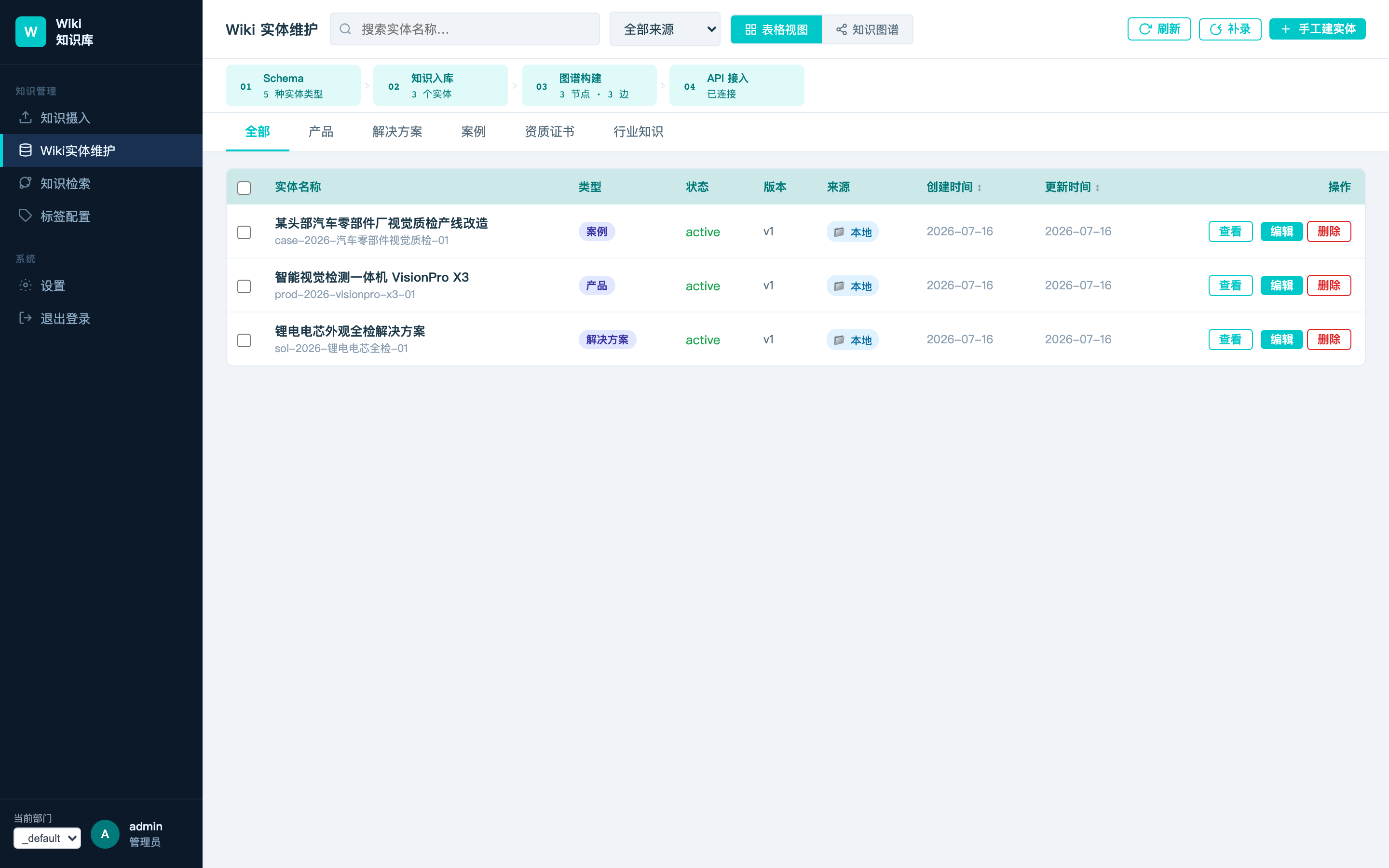This screenshot has height=868, width=1389.
Task: Click the Wiki logo icon in sidebar
Action: pyautogui.click(x=30, y=31)
